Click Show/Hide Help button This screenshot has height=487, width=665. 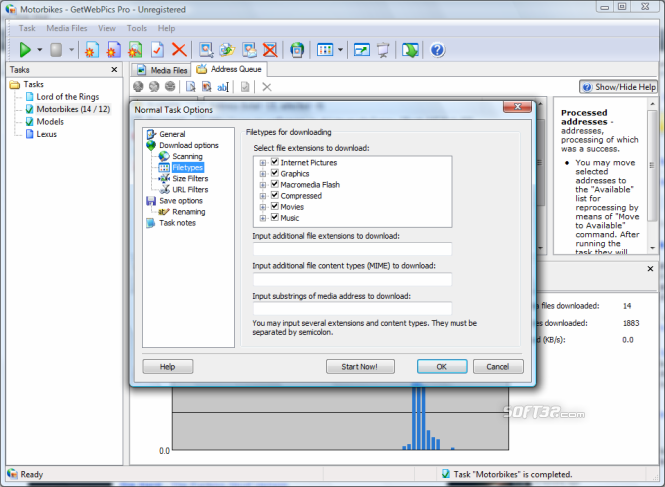click(x=618, y=87)
